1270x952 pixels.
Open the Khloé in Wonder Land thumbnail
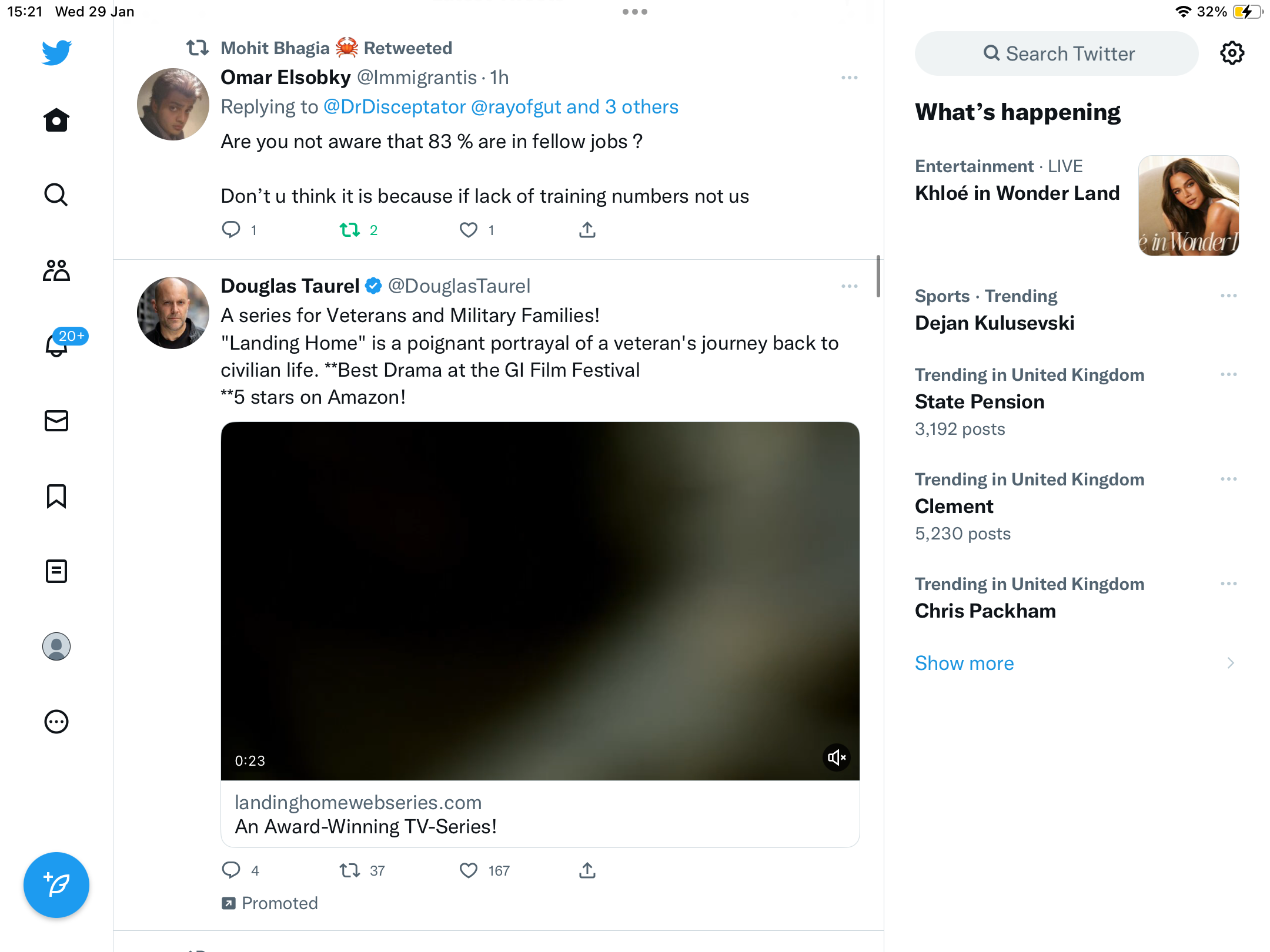pos(1189,206)
